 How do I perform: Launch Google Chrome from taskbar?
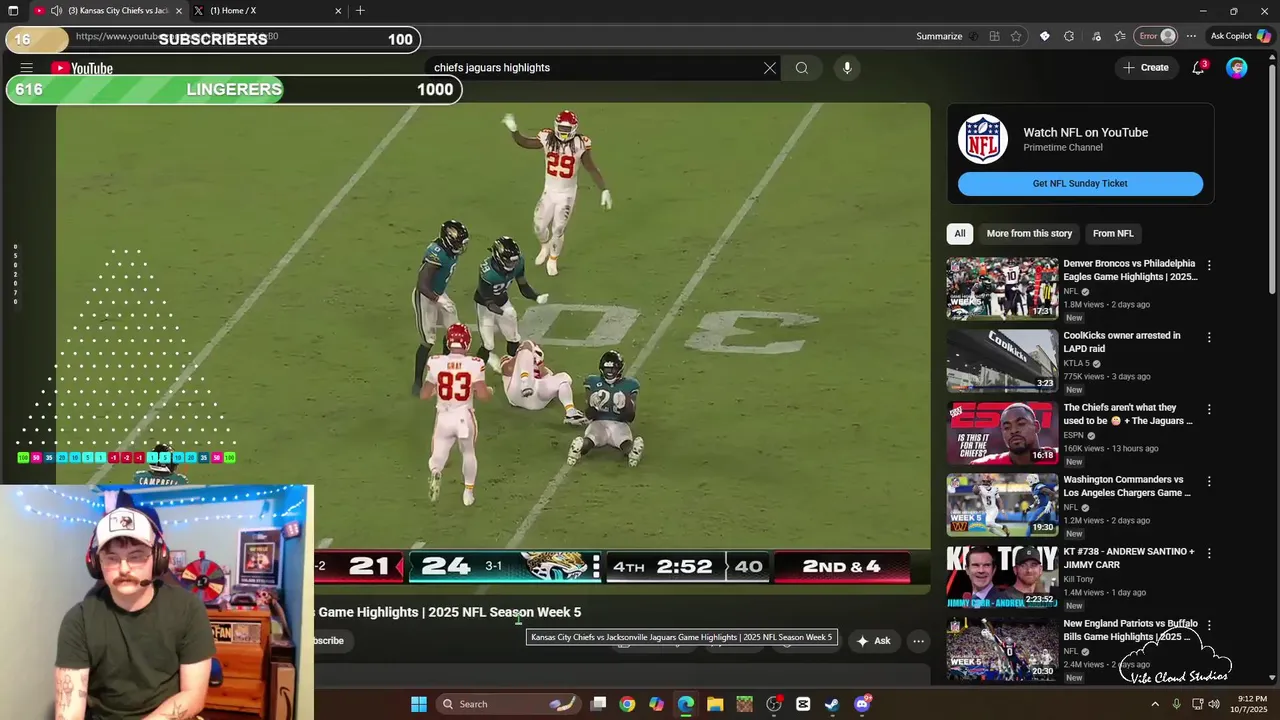pos(627,704)
